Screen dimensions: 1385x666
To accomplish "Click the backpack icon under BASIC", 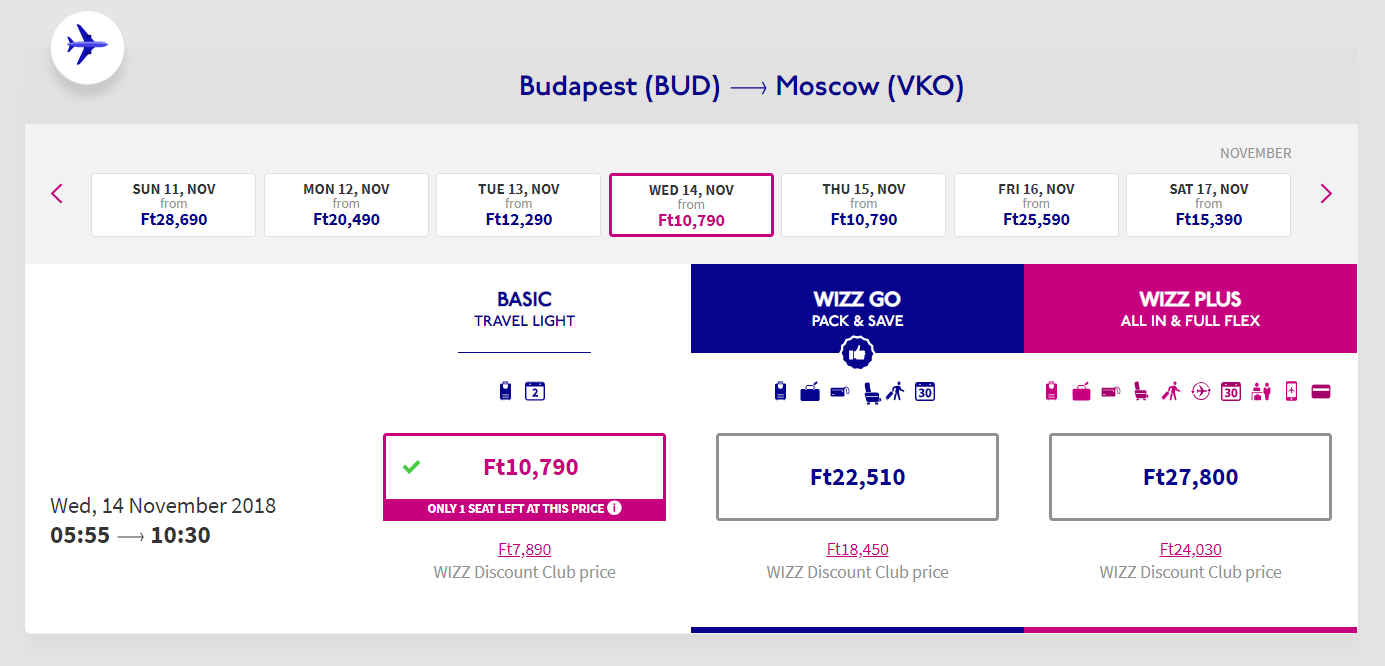I will coord(505,391).
